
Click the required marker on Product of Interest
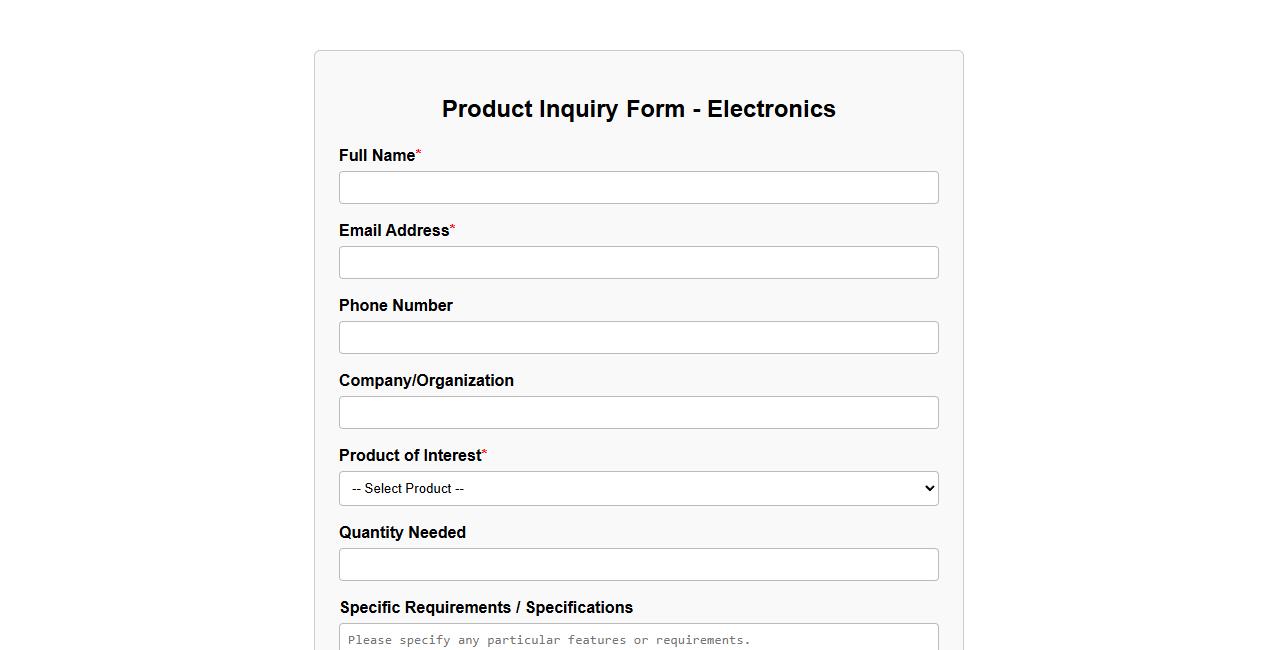(484, 454)
